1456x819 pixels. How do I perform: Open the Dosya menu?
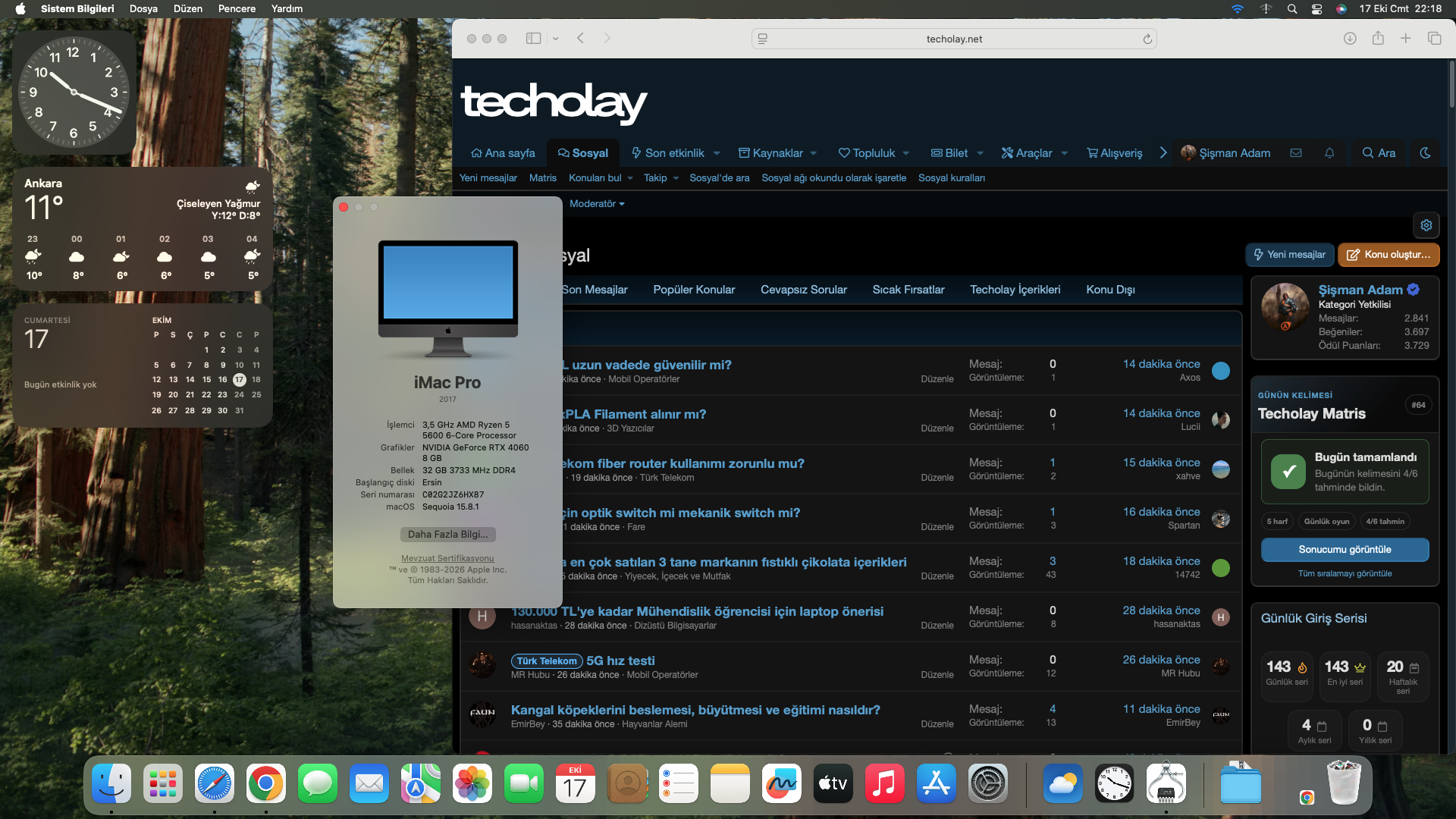click(x=143, y=9)
